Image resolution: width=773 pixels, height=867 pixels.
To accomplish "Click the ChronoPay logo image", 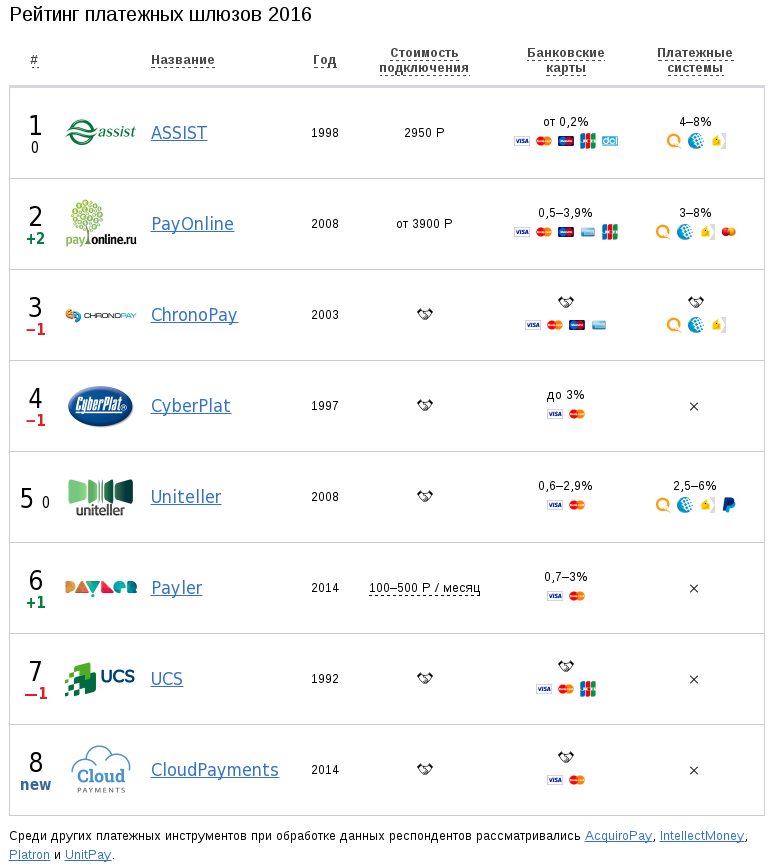I will [x=100, y=315].
